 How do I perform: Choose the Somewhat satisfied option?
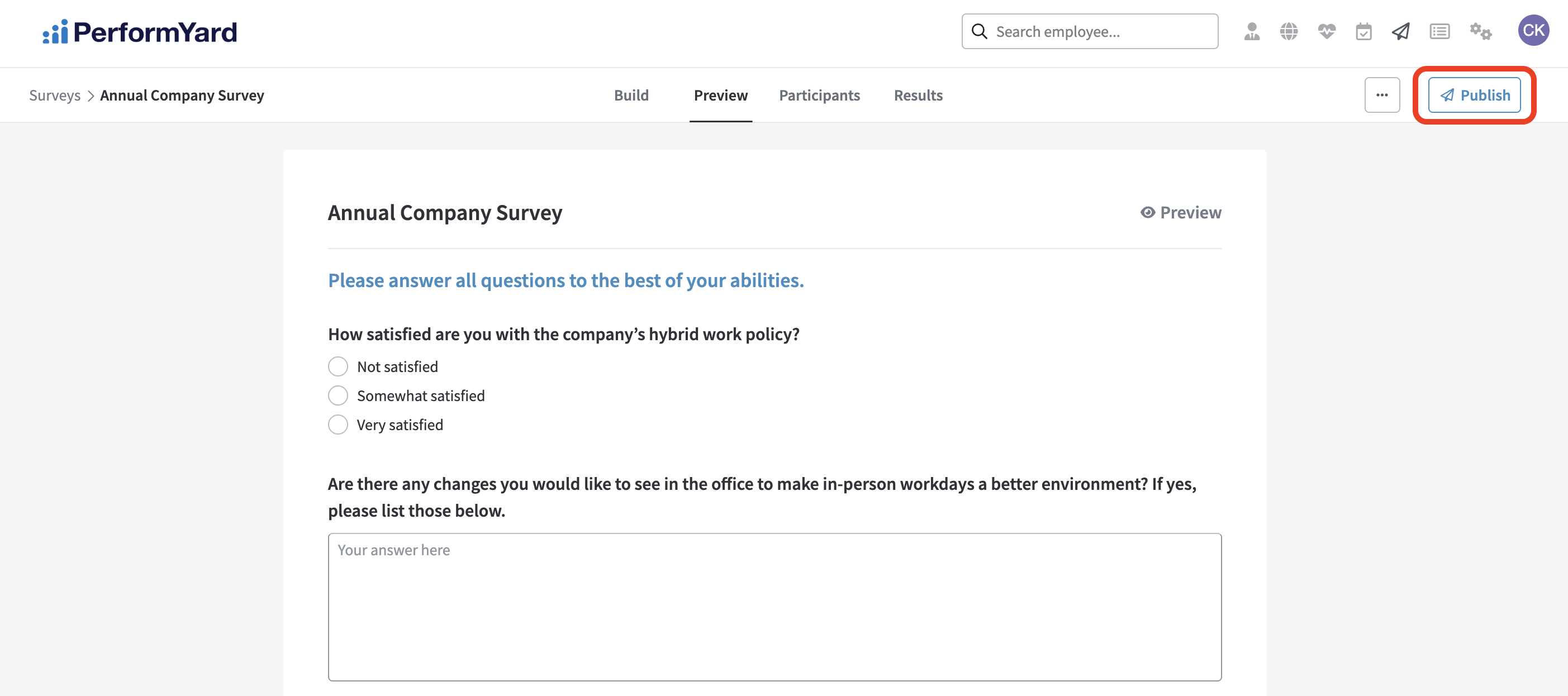[x=338, y=396]
